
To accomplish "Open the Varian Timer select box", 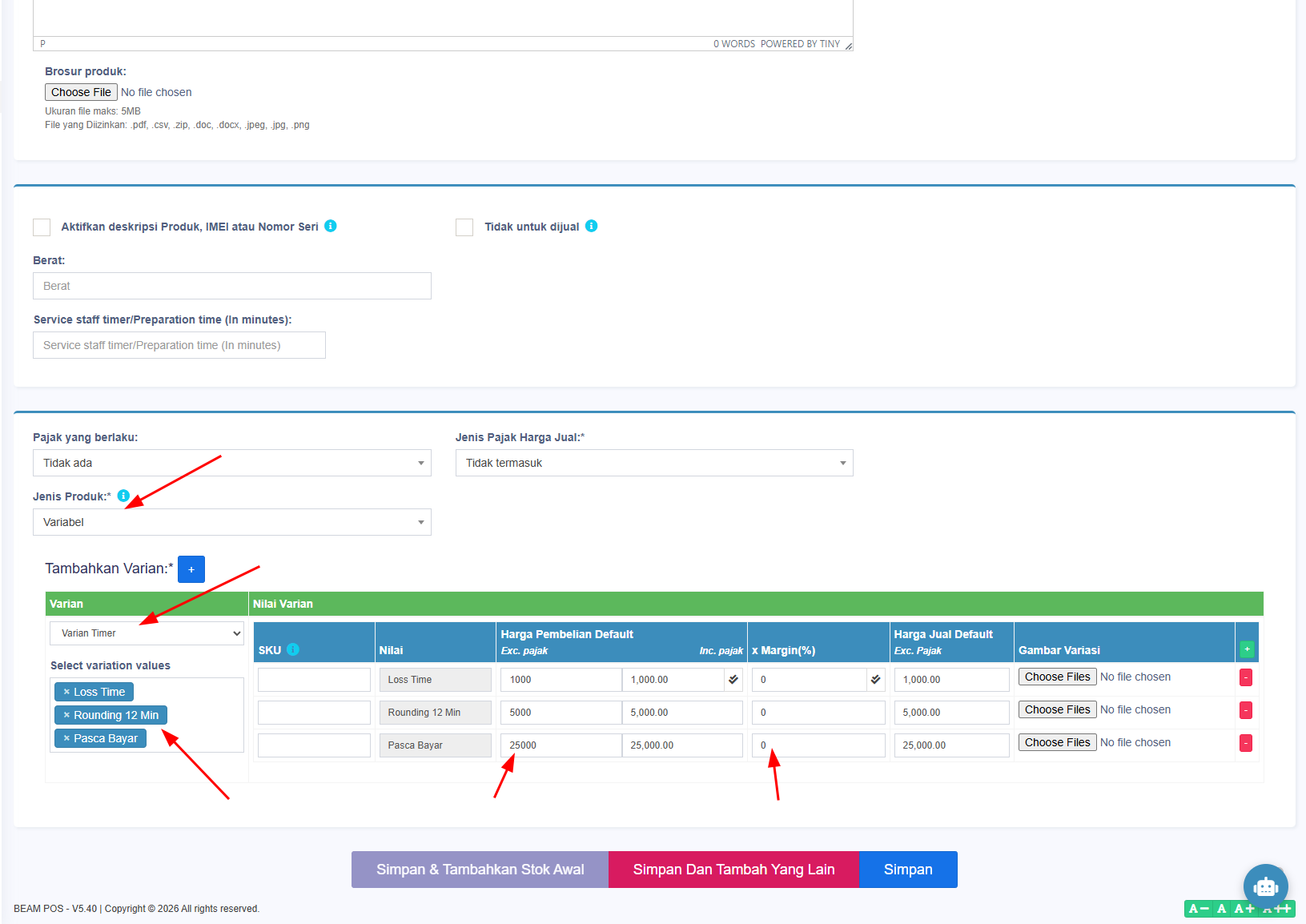I will coord(147,633).
